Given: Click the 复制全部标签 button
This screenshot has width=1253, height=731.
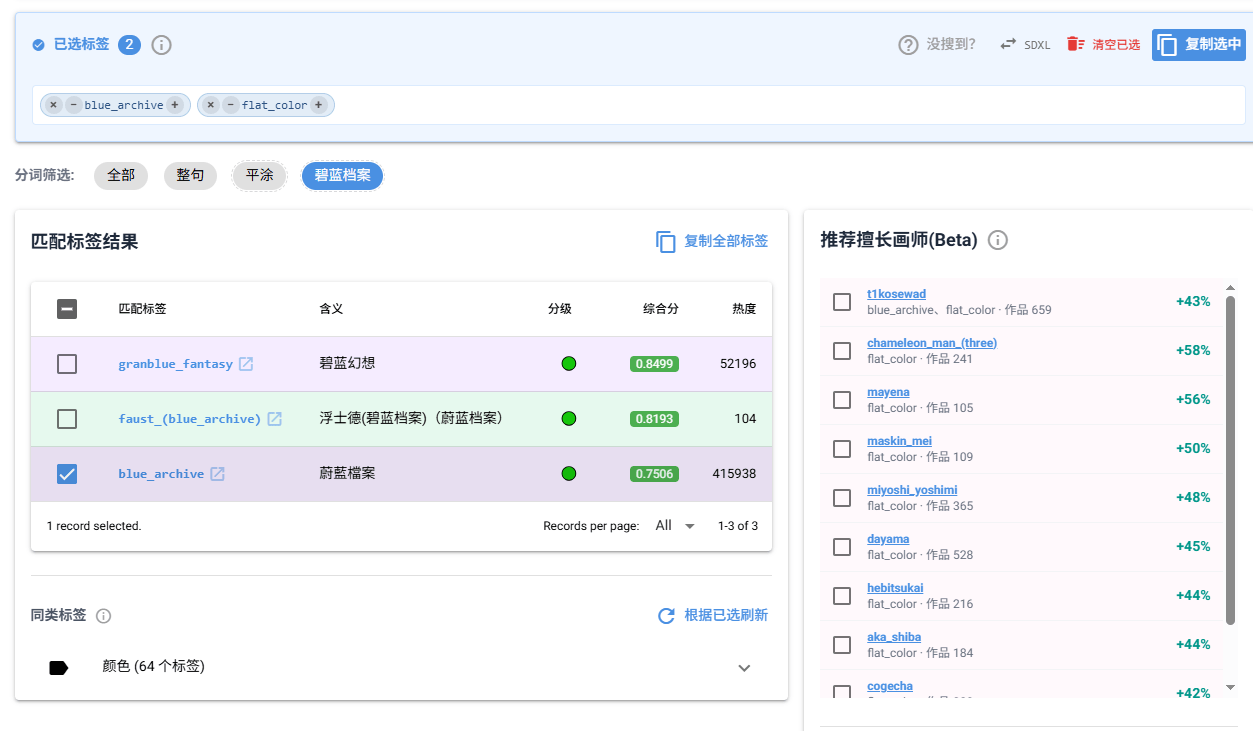Looking at the screenshot, I should [712, 241].
